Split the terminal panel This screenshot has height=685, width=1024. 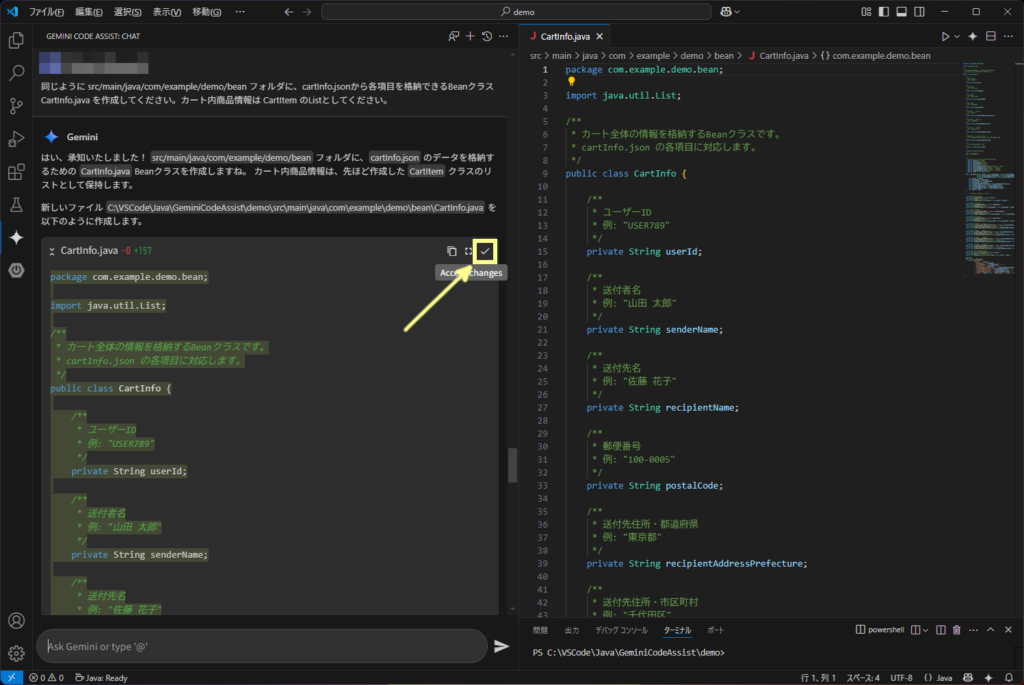(940, 630)
